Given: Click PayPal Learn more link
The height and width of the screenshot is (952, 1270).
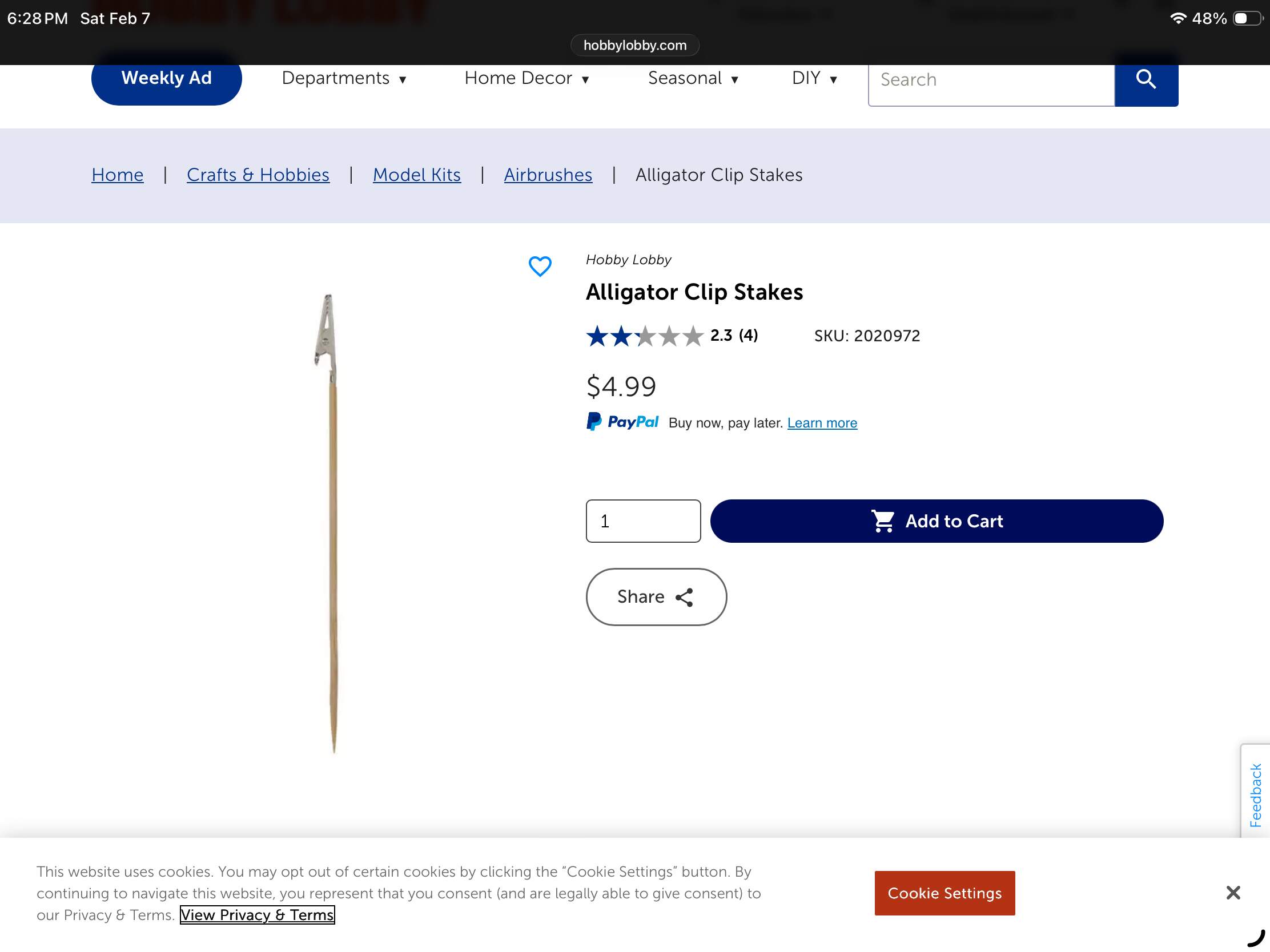Looking at the screenshot, I should click(x=822, y=423).
